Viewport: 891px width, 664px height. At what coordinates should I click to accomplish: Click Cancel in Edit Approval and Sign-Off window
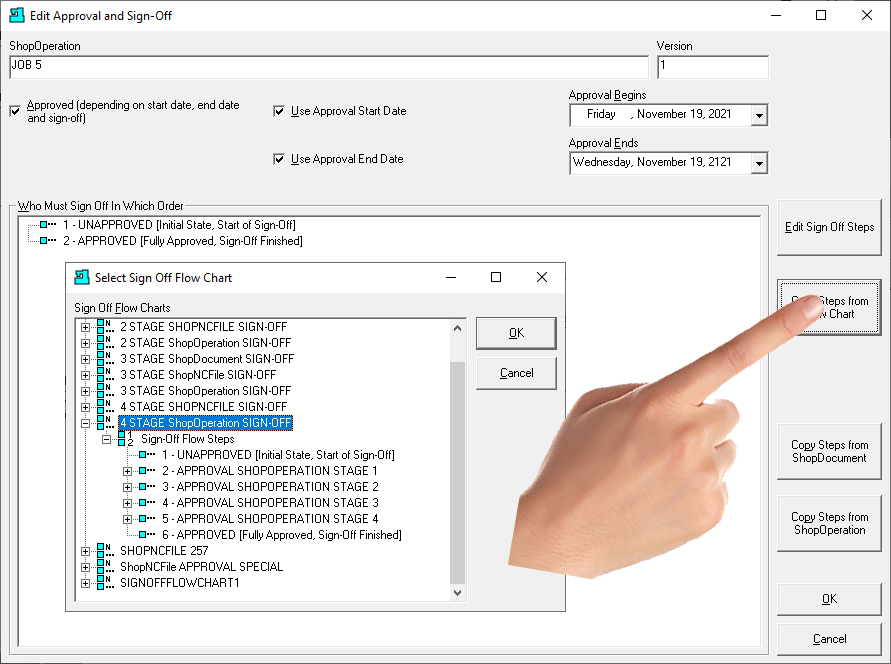point(829,639)
